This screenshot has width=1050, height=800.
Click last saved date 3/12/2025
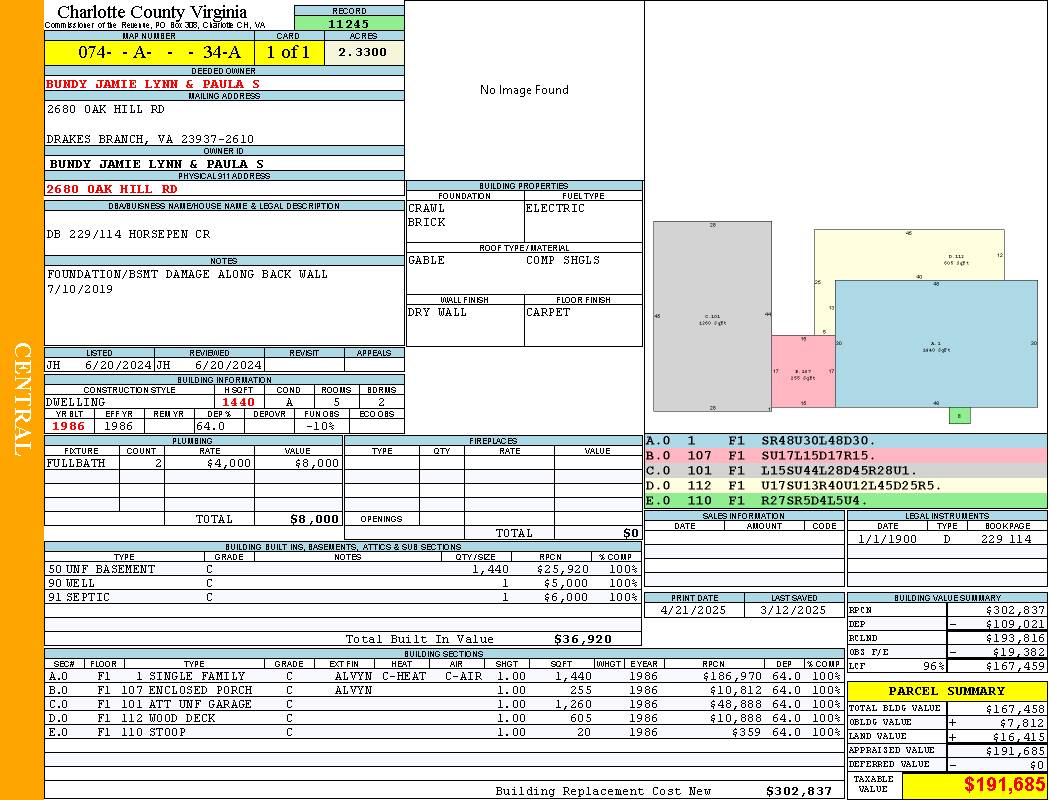794,611
